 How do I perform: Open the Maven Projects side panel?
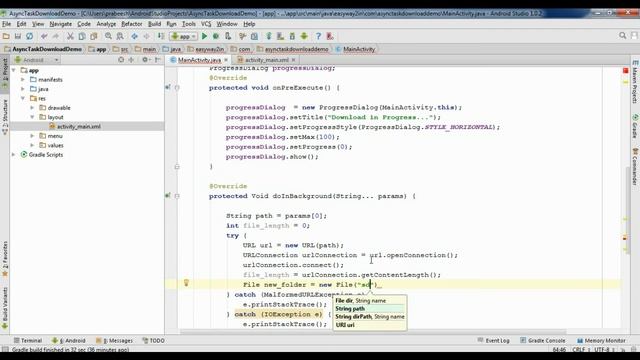(635, 82)
